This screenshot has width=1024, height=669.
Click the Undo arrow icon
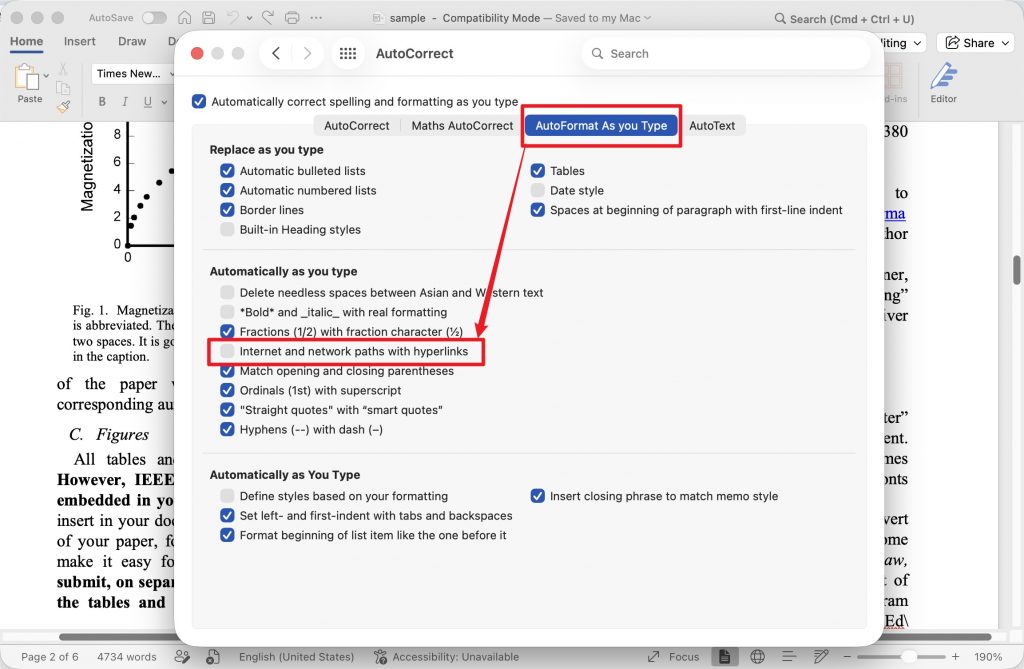(x=232, y=18)
